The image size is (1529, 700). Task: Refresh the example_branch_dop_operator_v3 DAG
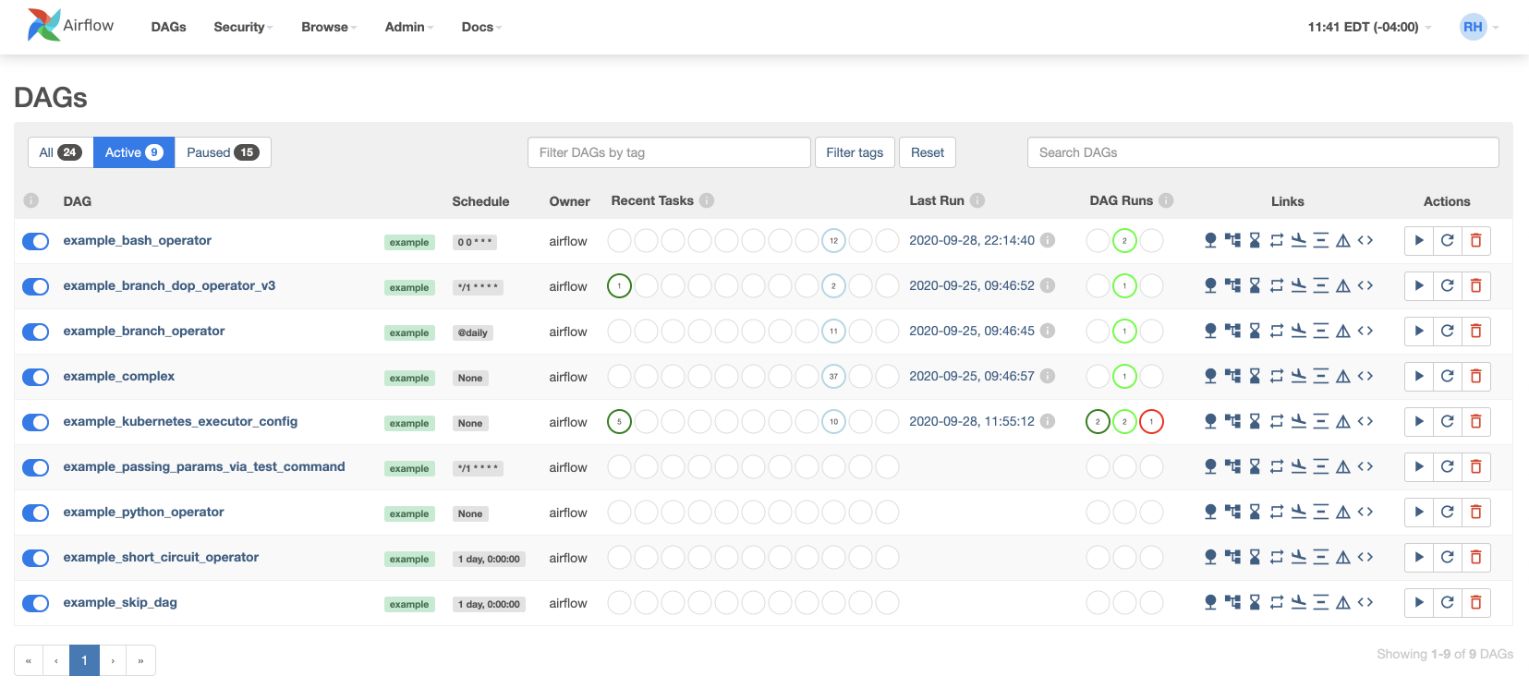point(1447,286)
